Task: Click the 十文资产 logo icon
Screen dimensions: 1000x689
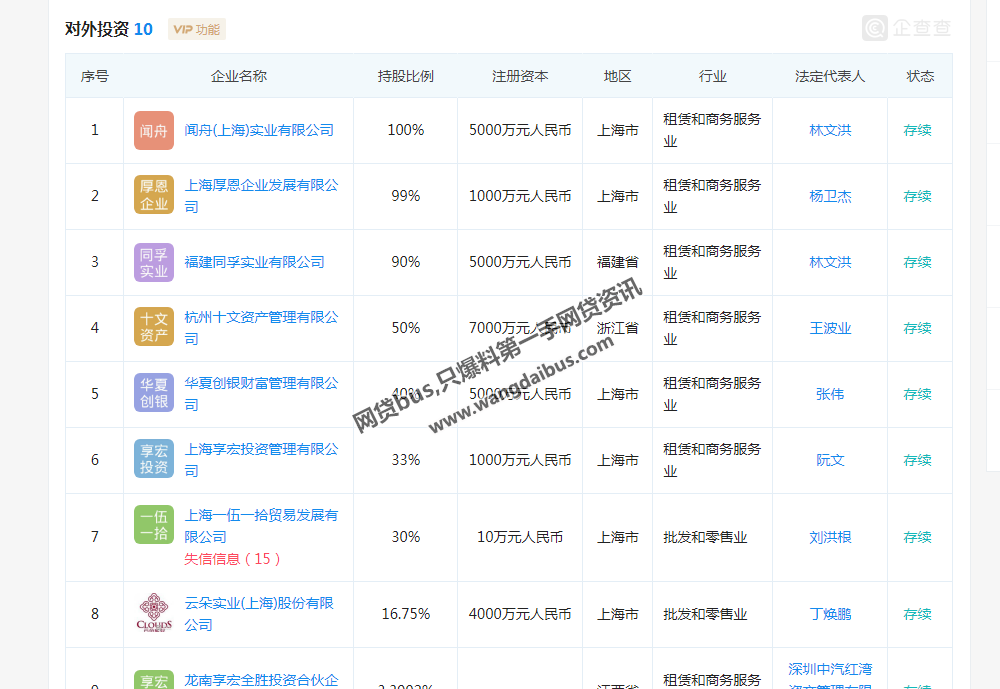Action: coord(153,327)
